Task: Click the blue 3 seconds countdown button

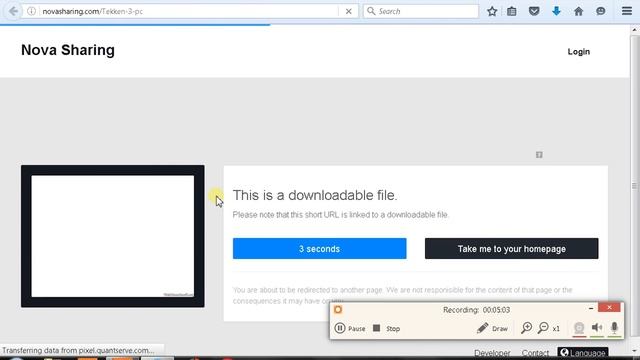Action: tap(320, 249)
